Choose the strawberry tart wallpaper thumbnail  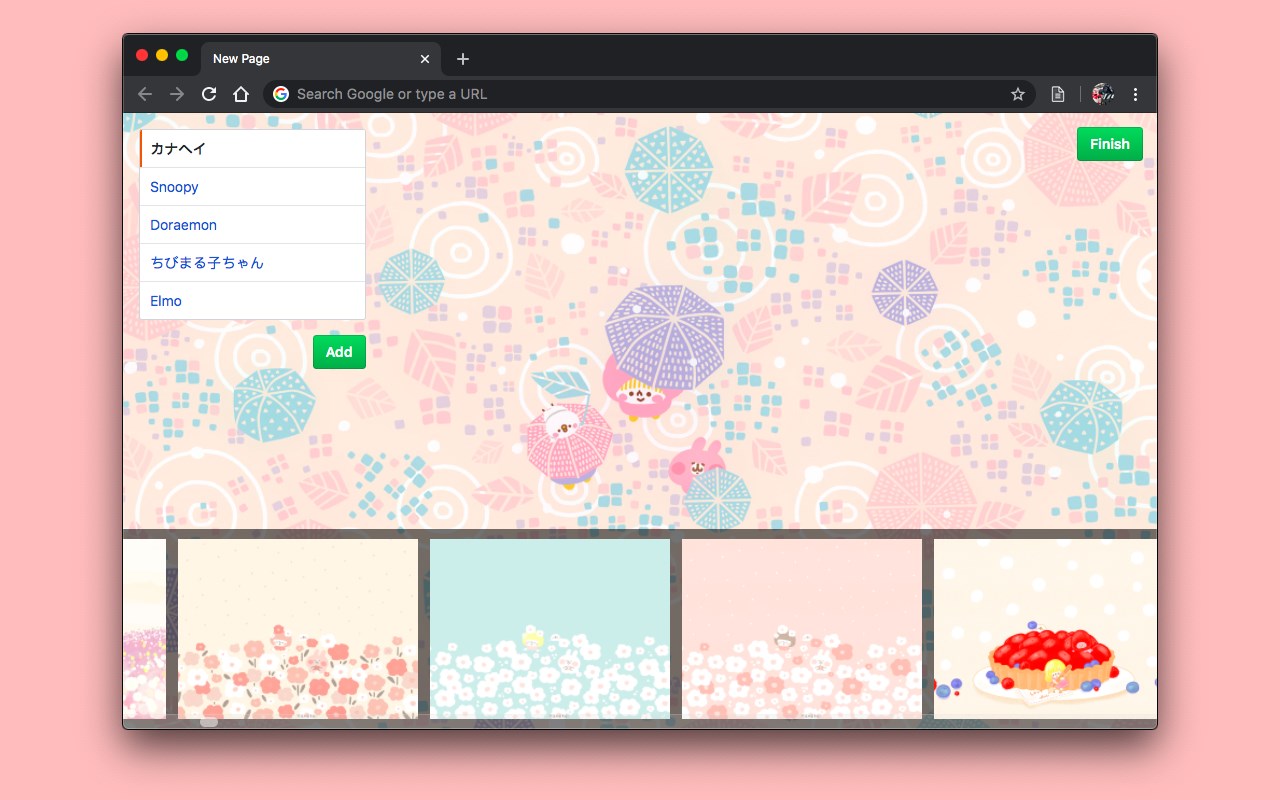(x=1045, y=628)
